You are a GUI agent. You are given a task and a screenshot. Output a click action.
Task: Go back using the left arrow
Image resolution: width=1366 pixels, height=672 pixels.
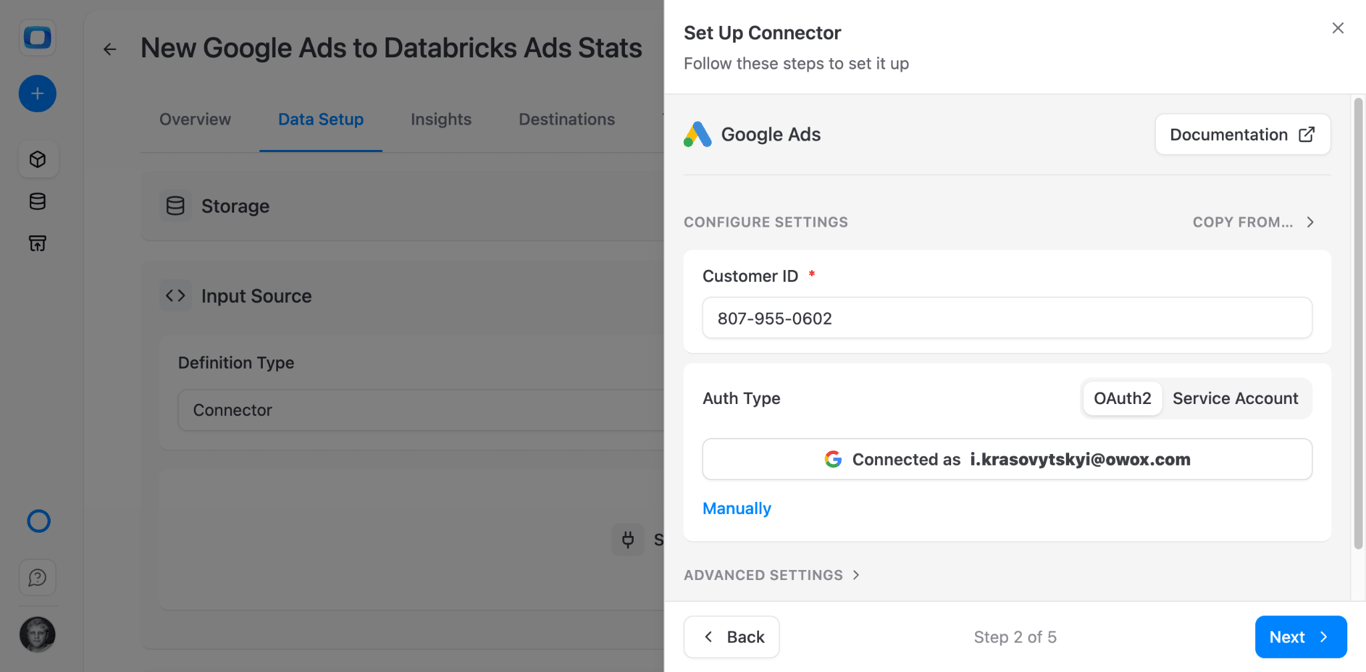(110, 49)
